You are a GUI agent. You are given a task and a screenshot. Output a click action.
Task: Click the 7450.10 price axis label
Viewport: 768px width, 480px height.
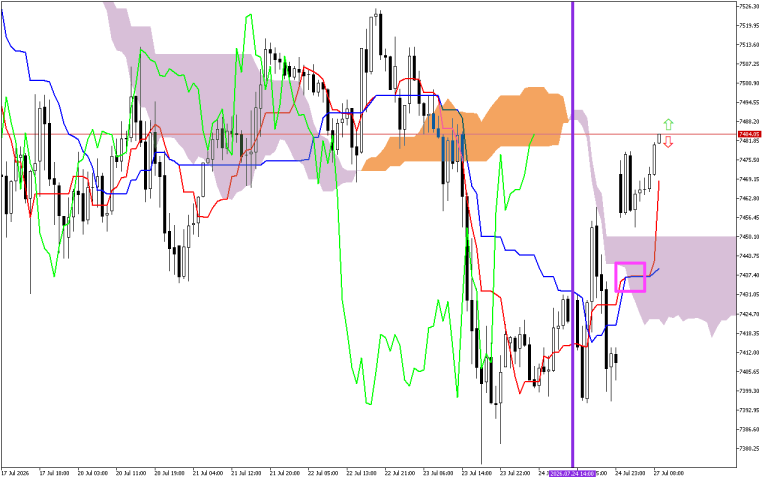pos(750,237)
